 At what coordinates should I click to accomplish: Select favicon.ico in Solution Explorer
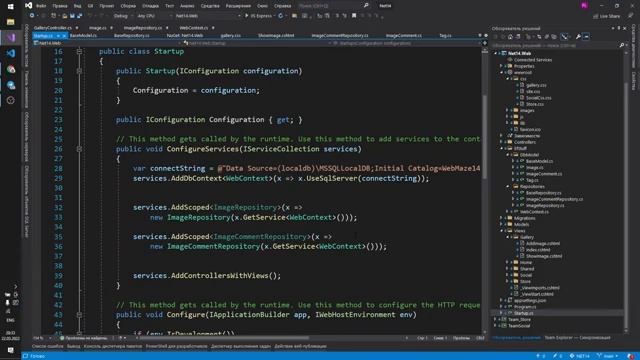tap(530, 129)
